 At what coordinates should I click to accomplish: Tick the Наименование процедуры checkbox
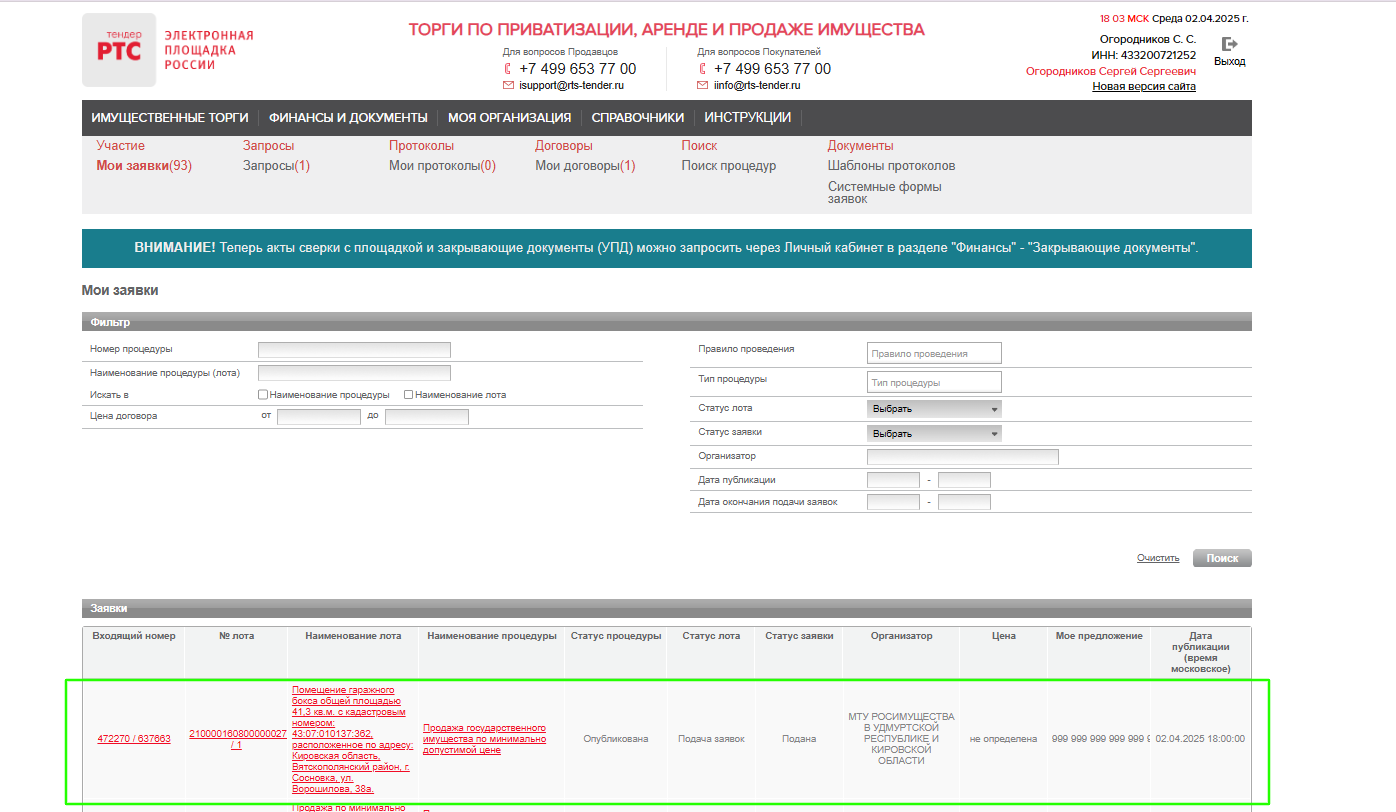pos(263,395)
